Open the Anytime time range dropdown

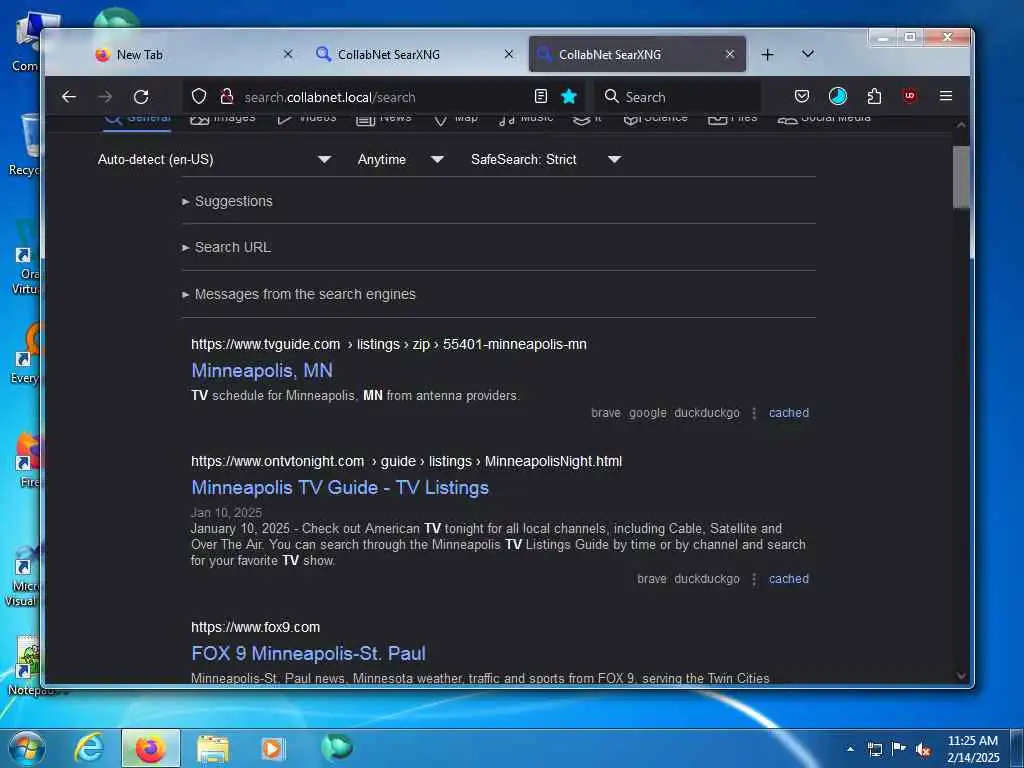tap(400, 159)
